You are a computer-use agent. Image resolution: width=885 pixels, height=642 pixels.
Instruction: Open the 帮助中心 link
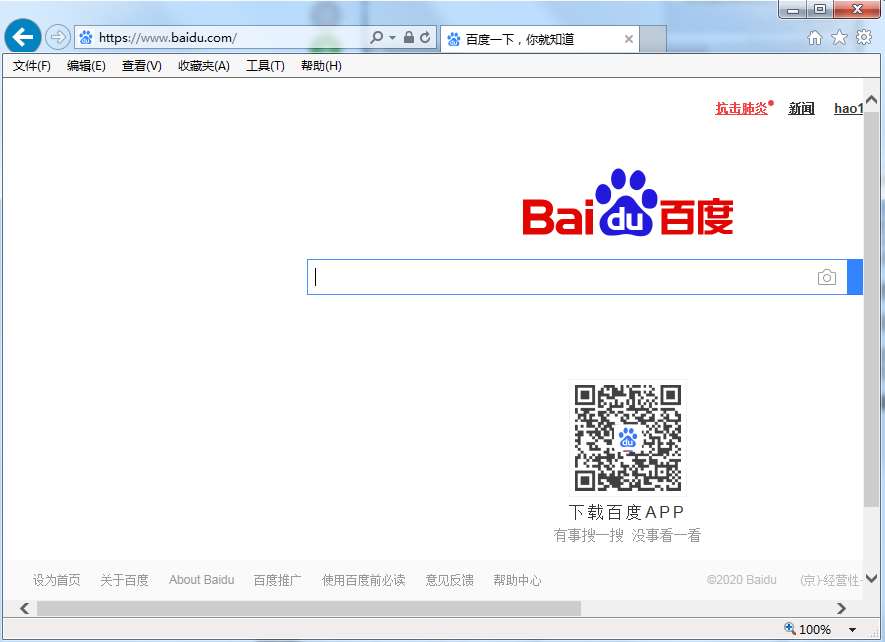tap(517, 580)
